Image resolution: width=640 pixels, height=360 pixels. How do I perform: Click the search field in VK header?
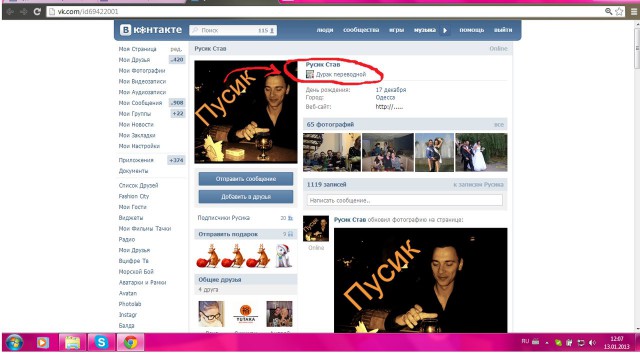pyautogui.click(x=233, y=30)
